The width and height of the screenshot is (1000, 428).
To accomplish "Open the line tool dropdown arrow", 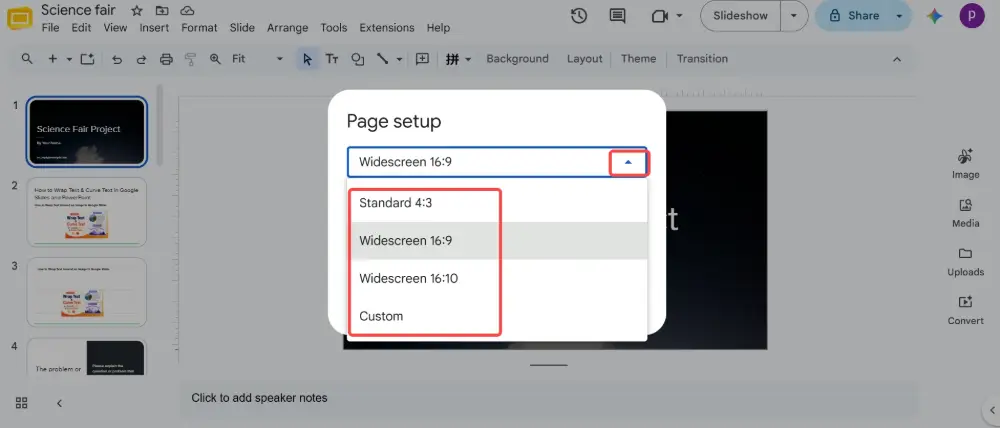I will (399, 59).
